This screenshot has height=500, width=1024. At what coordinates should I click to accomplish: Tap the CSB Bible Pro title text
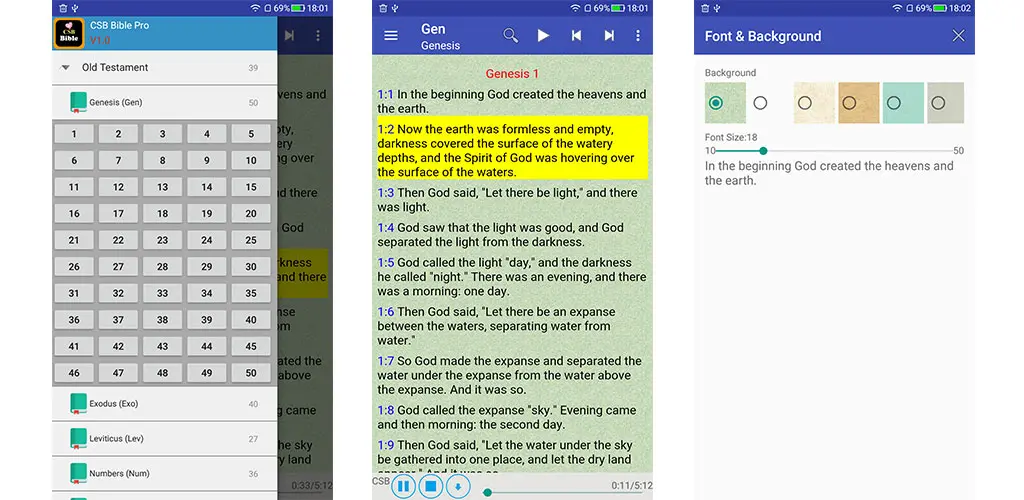pyautogui.click(x=120, y=25)
